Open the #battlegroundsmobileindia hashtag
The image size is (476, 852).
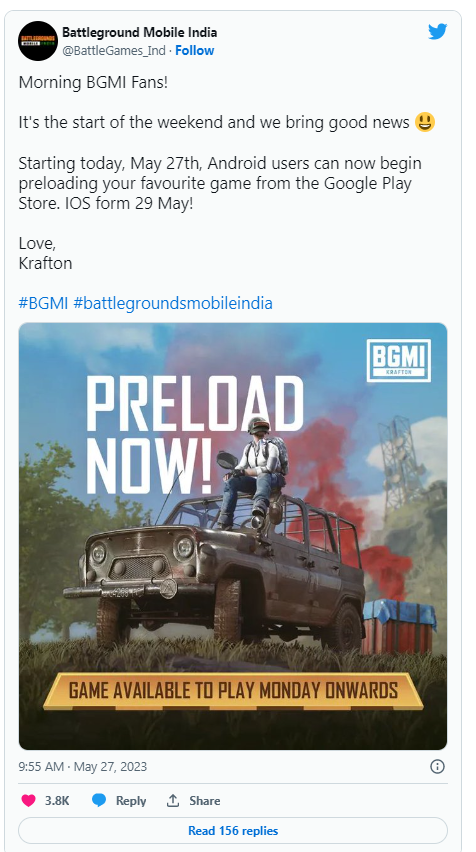[173, 303]
